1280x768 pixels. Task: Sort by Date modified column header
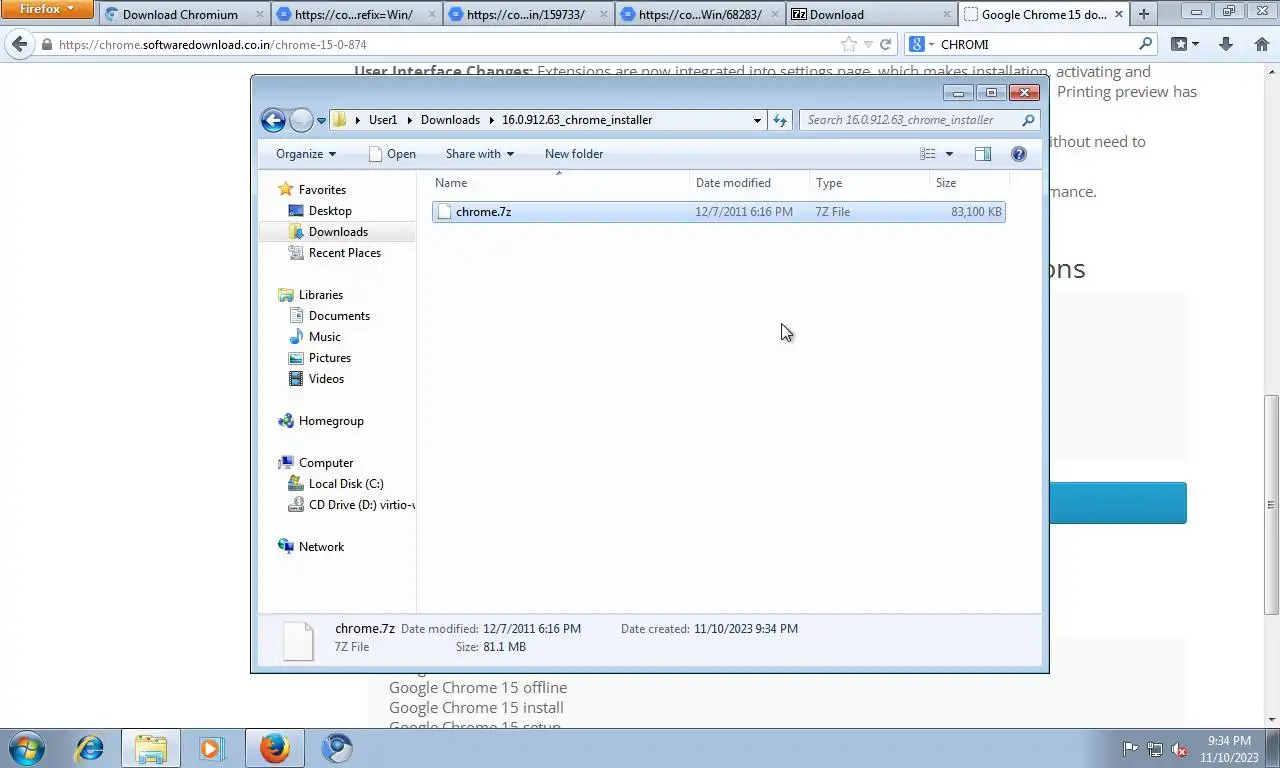pos(750,183)
